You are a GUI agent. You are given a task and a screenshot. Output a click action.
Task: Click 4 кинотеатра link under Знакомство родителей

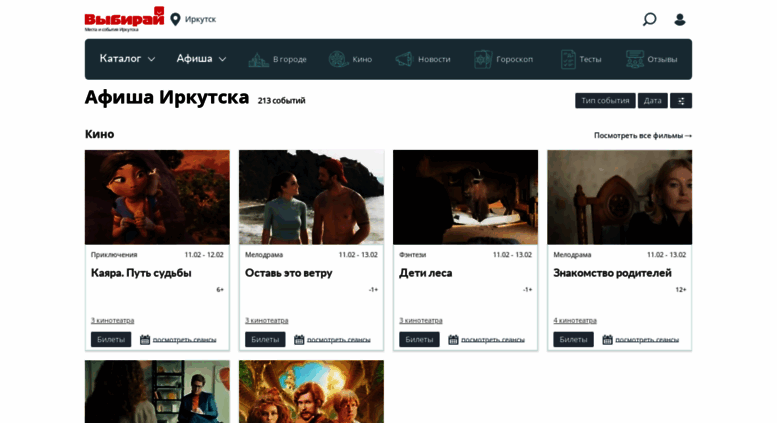[x=575, y=320]
